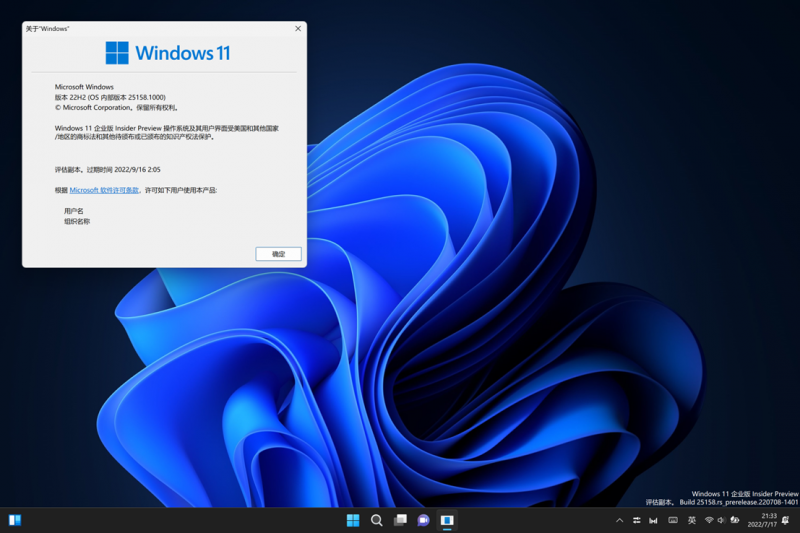
Task: Switch input method via 英 indicator
Action: point(691,520)
